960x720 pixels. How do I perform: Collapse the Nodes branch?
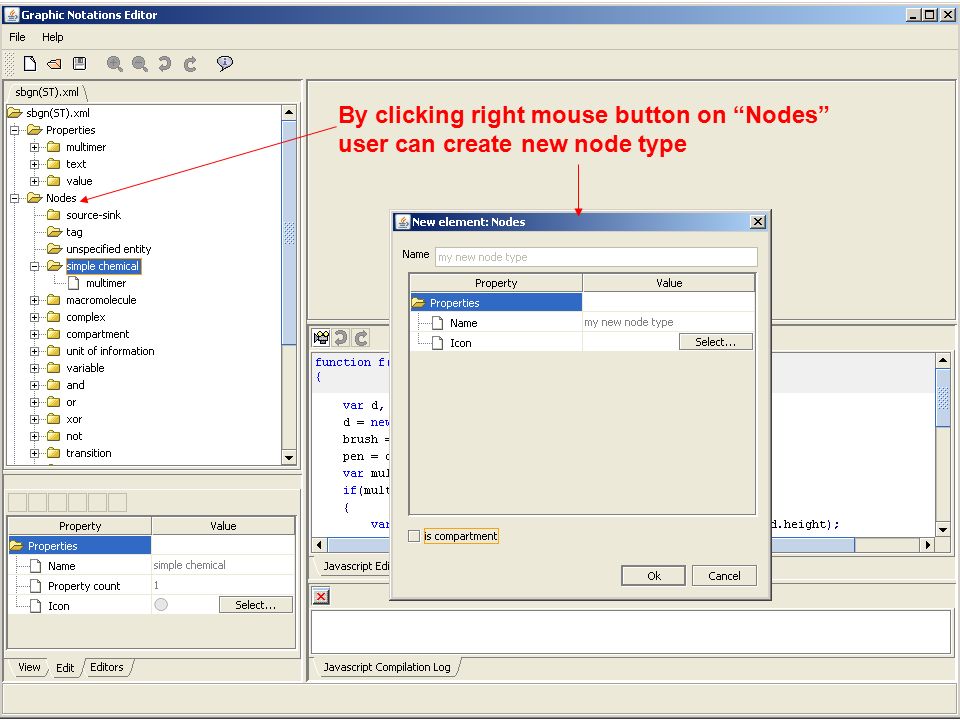tap(15, 198)
